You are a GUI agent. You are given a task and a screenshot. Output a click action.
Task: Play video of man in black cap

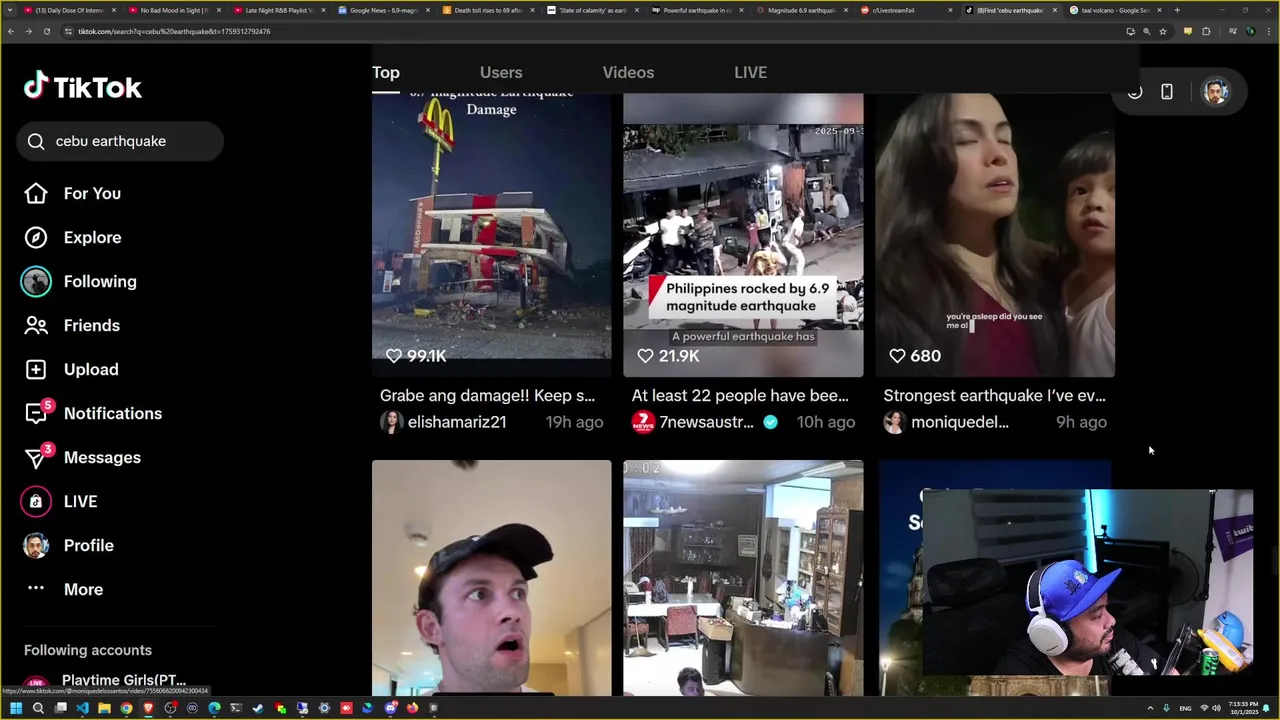pos(491,578)
